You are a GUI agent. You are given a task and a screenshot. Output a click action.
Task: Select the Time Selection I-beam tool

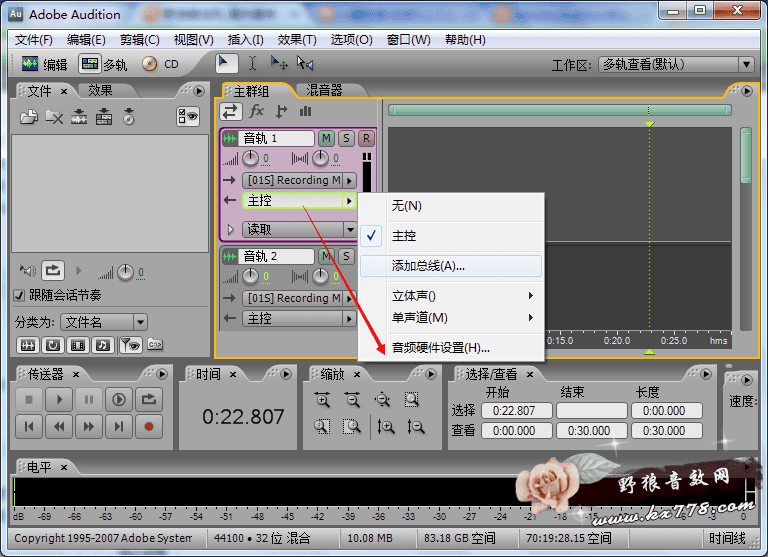point(252,63)
